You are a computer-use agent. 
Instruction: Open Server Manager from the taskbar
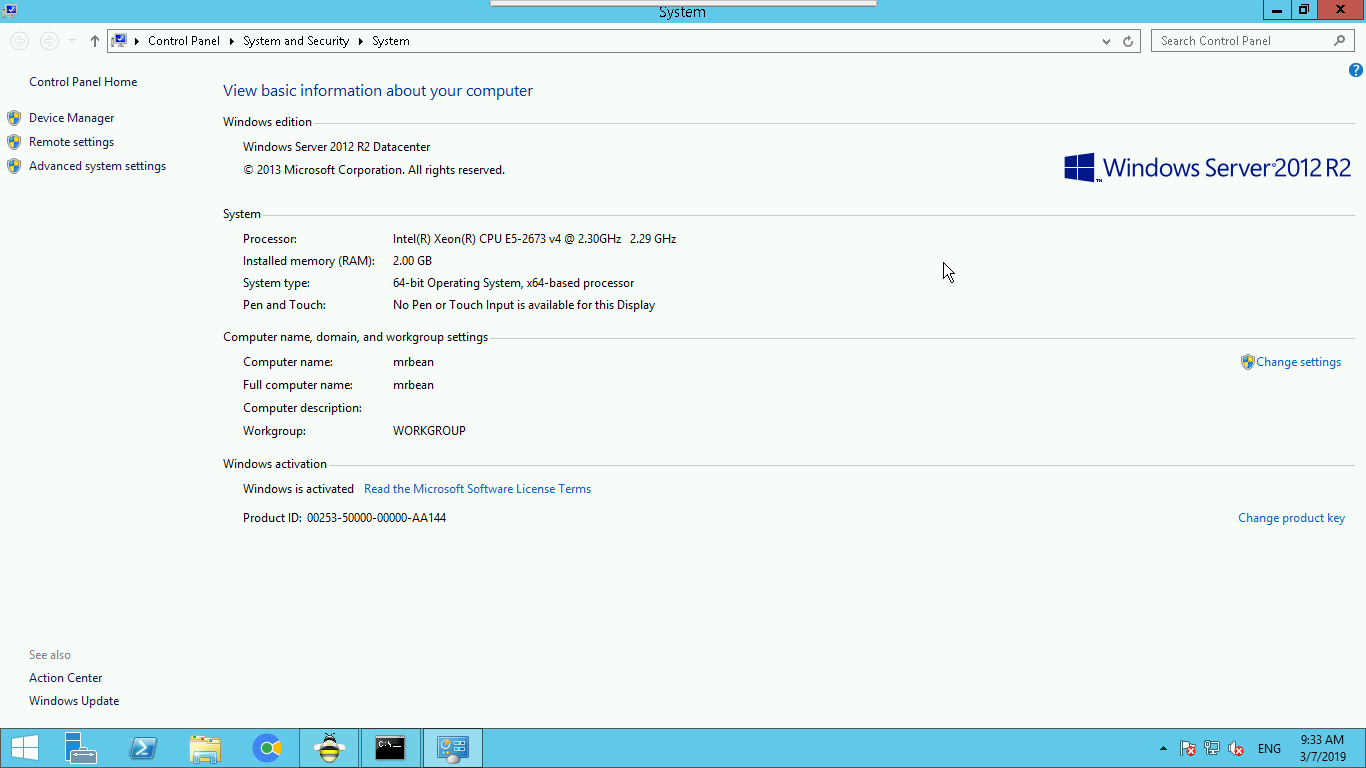click(80, 748)
